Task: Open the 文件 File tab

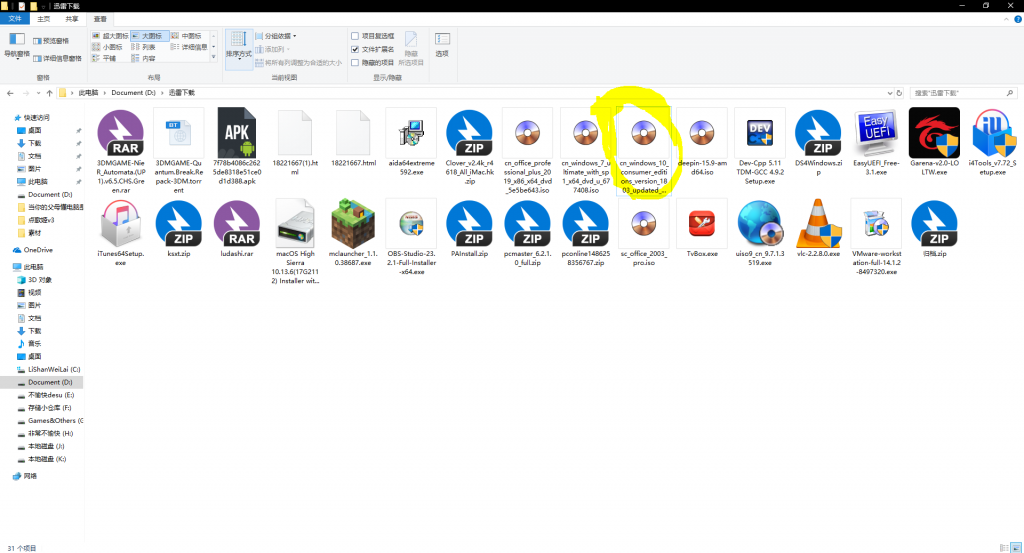Action: [15, 19]
